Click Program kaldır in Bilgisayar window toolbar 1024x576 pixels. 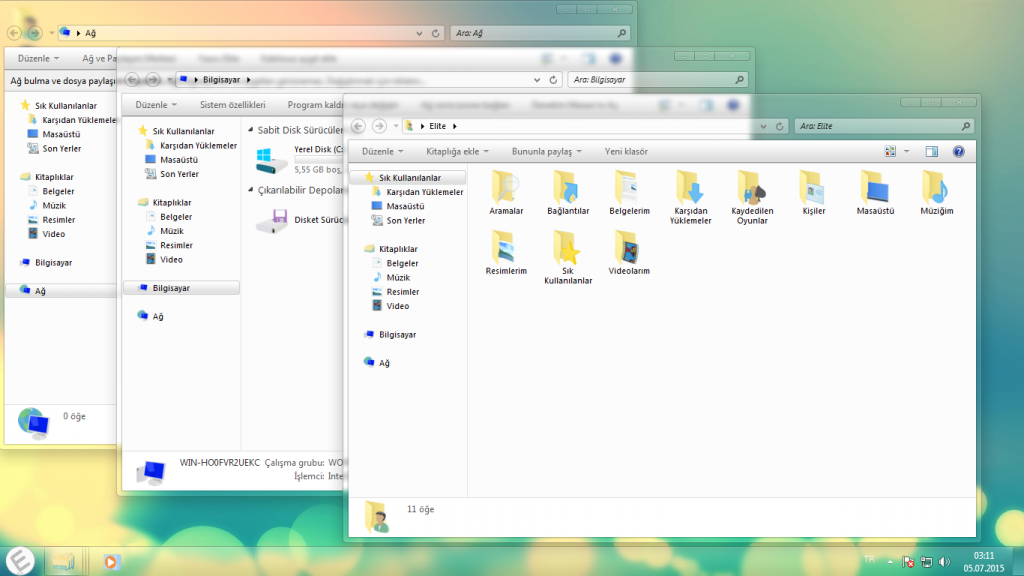pos(316,104)
